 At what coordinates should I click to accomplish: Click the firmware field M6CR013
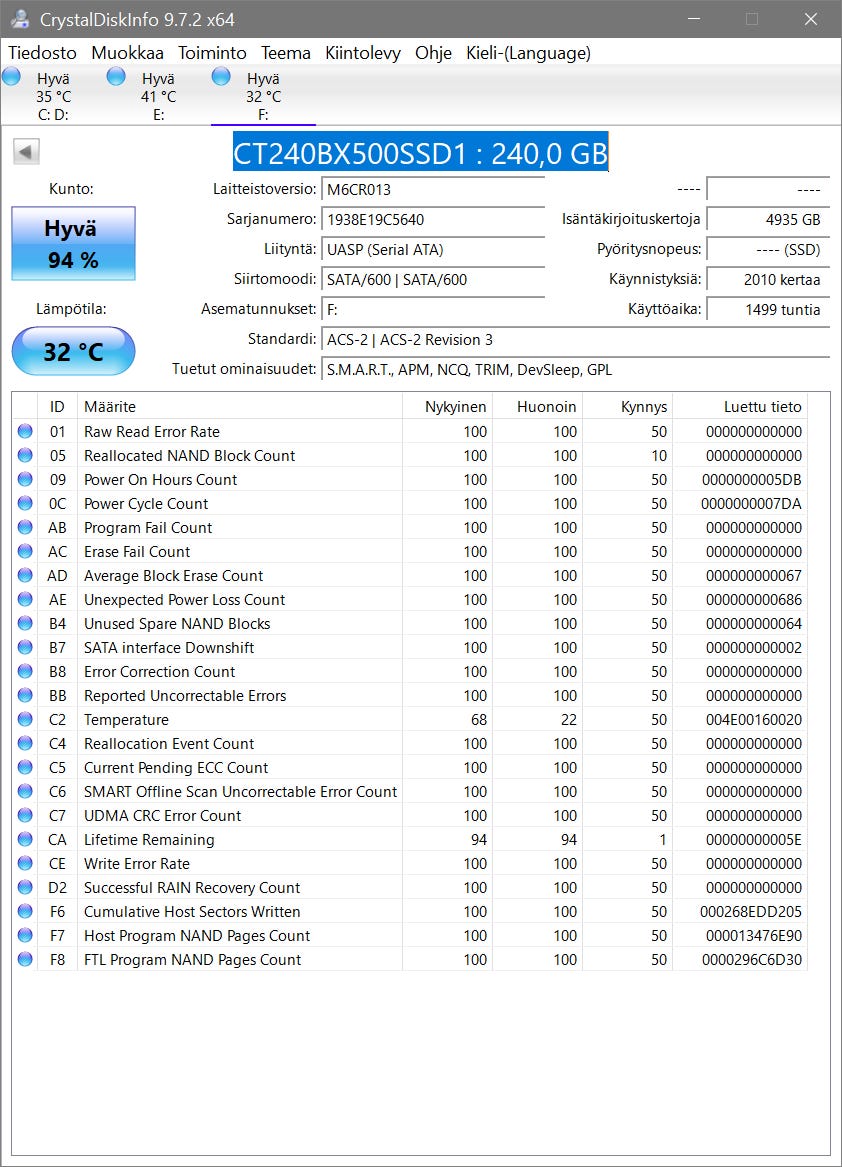coord(433,190)
